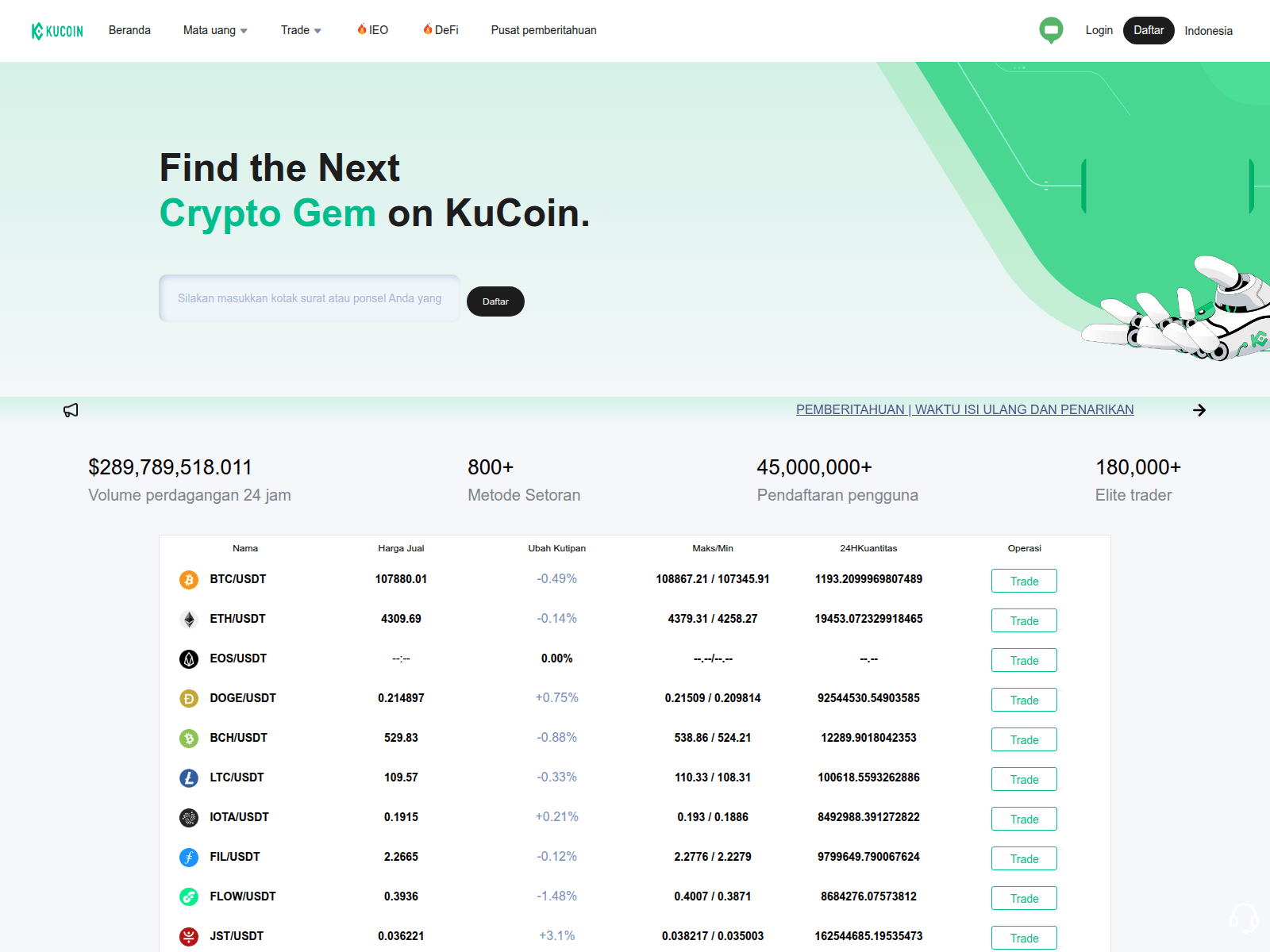1270x952 pixels.
Task: Click Trade button for IOTA/USDT
Action: pyautogui.click(x=1024, y=819)
